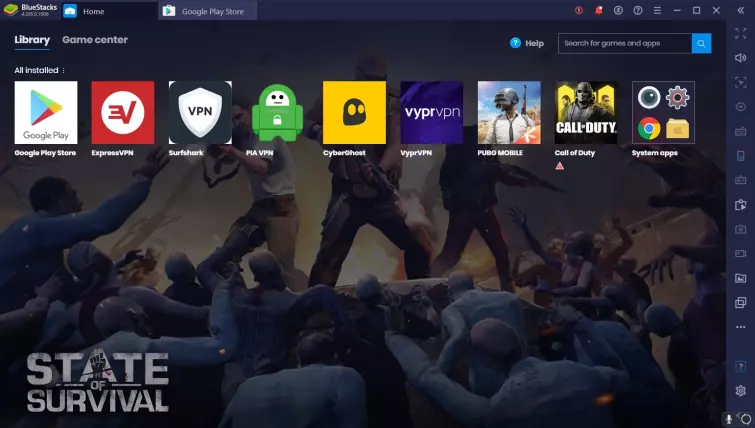Screen dimensions: 755x428
Task: Open the All installed options dots
Action: (64, 70)
